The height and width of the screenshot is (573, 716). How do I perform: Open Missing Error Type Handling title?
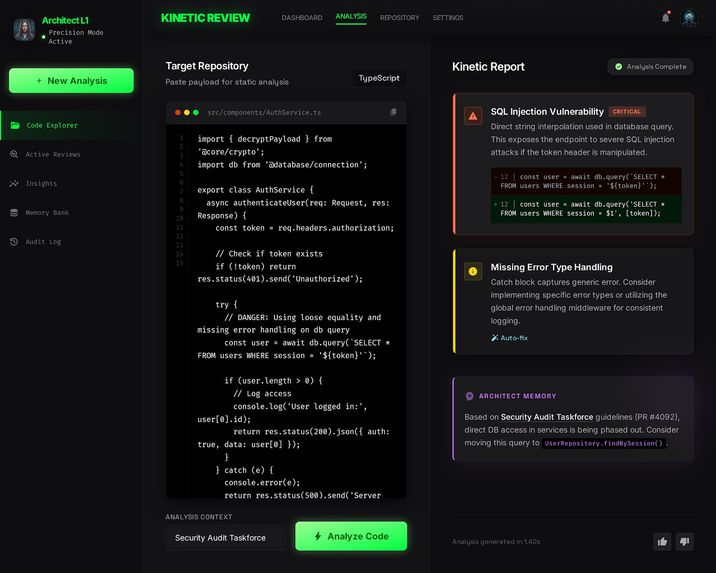click(x=552, y=268)
